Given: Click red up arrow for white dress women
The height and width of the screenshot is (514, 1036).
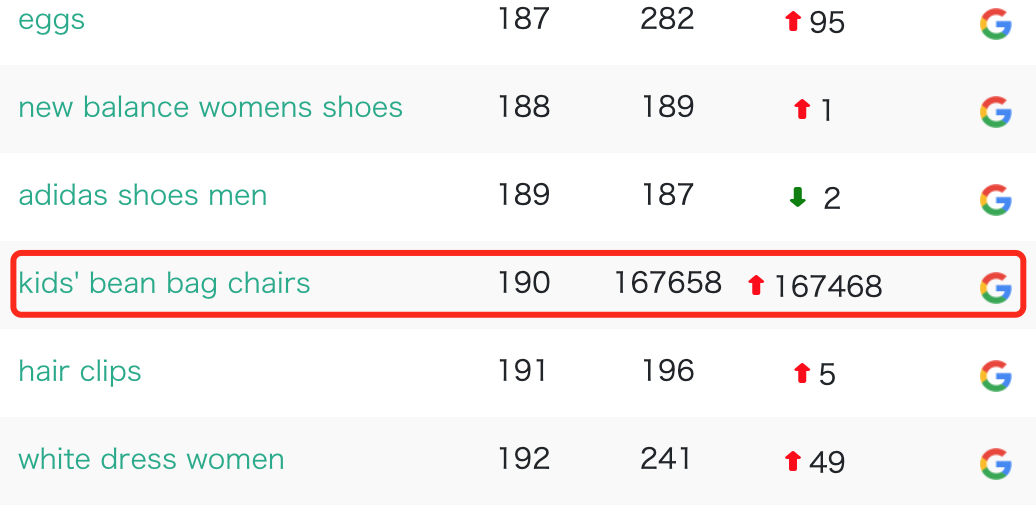Looking at the screenshot, I should click(x=793, y=461).
